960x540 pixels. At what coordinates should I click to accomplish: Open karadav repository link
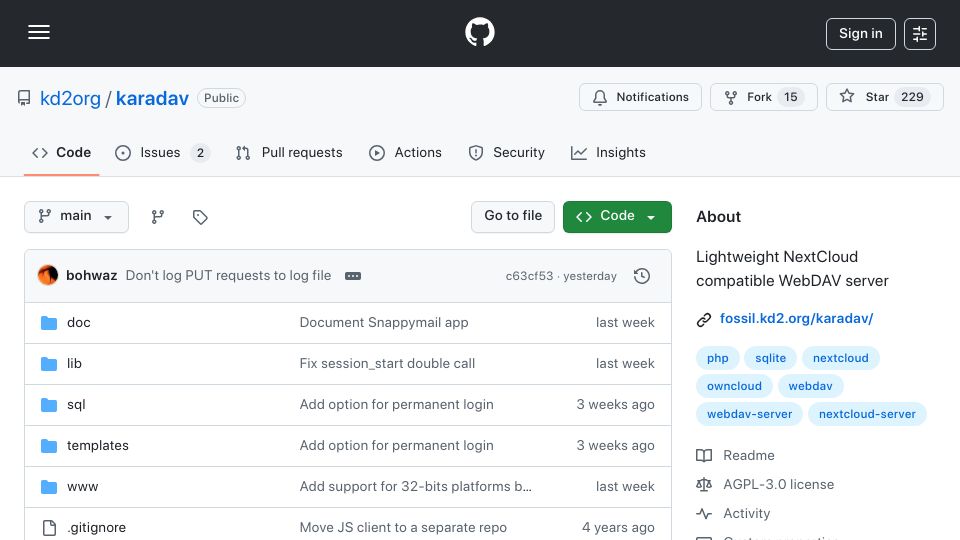152,98
